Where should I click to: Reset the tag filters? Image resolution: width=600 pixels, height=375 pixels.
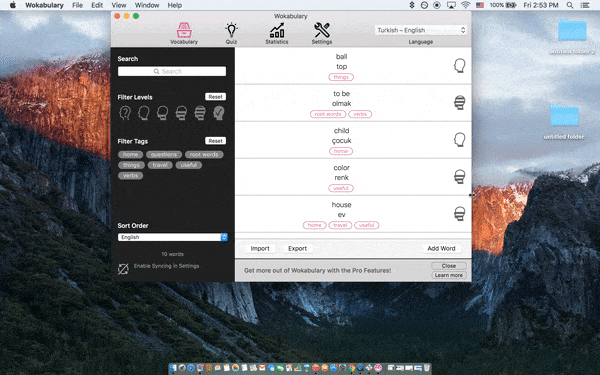point(215,141)
